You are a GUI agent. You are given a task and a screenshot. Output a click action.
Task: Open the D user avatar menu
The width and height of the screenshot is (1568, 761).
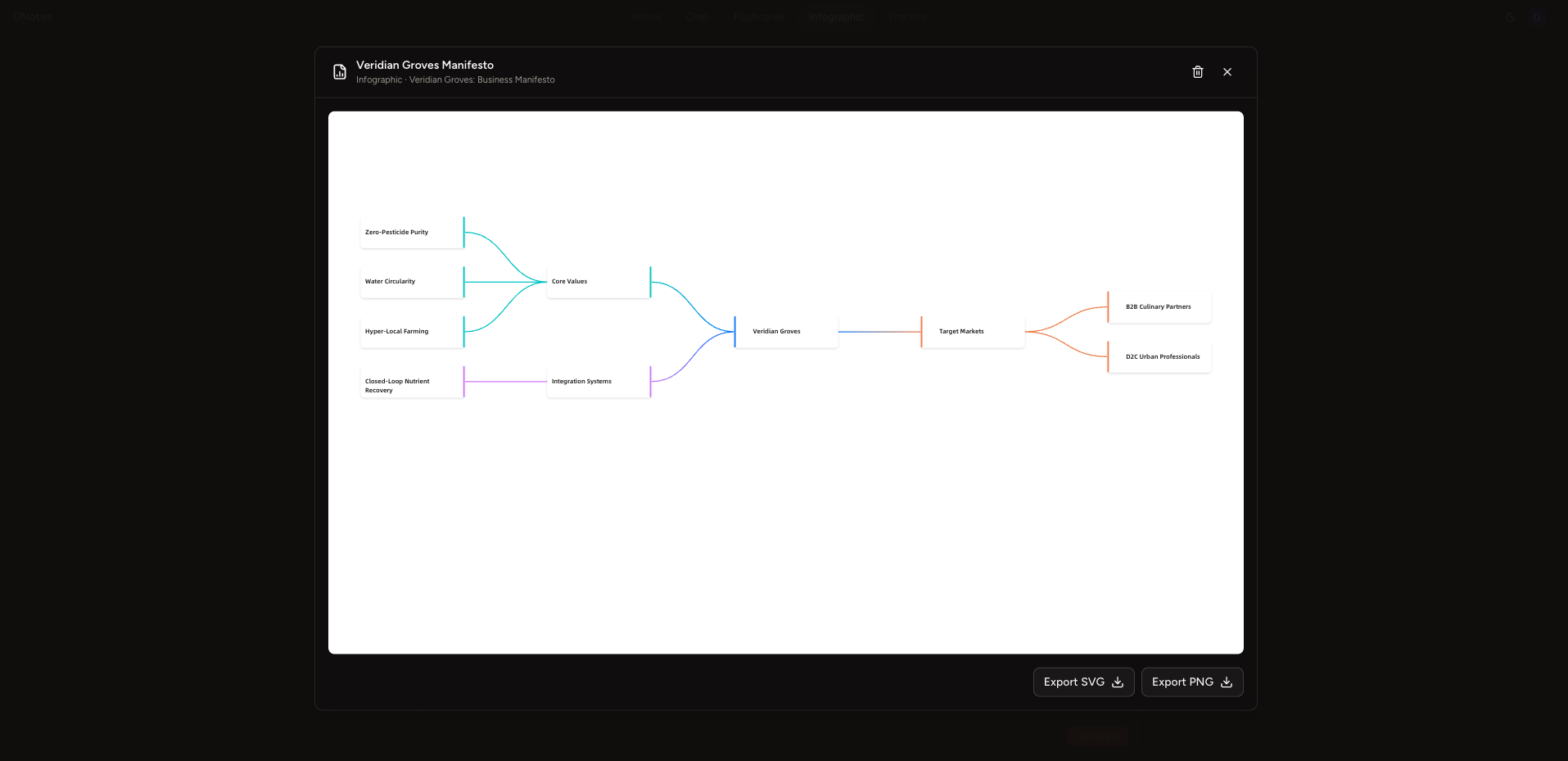(1535, 16)
